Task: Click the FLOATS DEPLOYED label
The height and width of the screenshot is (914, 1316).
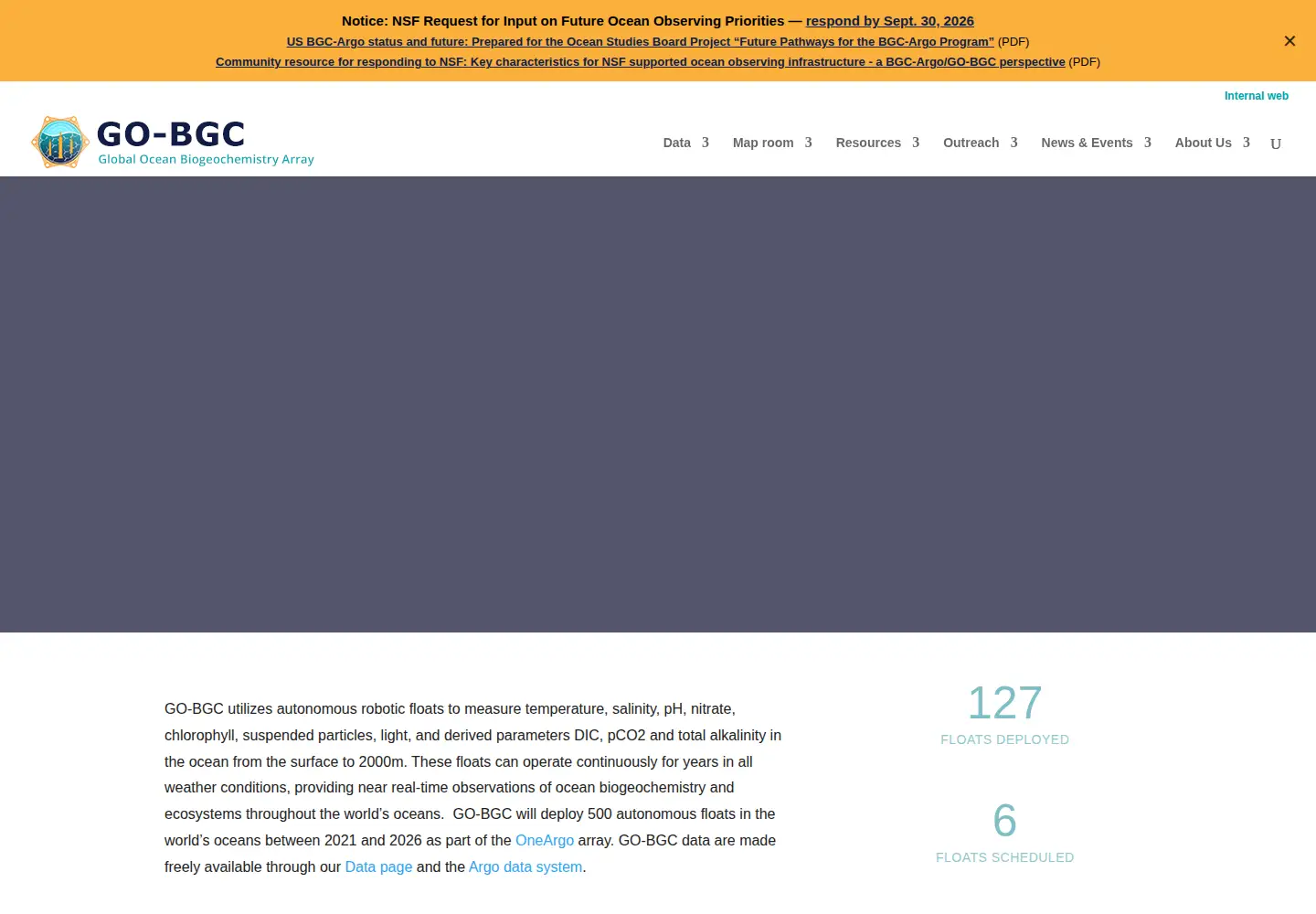Action: [1005, 739]
